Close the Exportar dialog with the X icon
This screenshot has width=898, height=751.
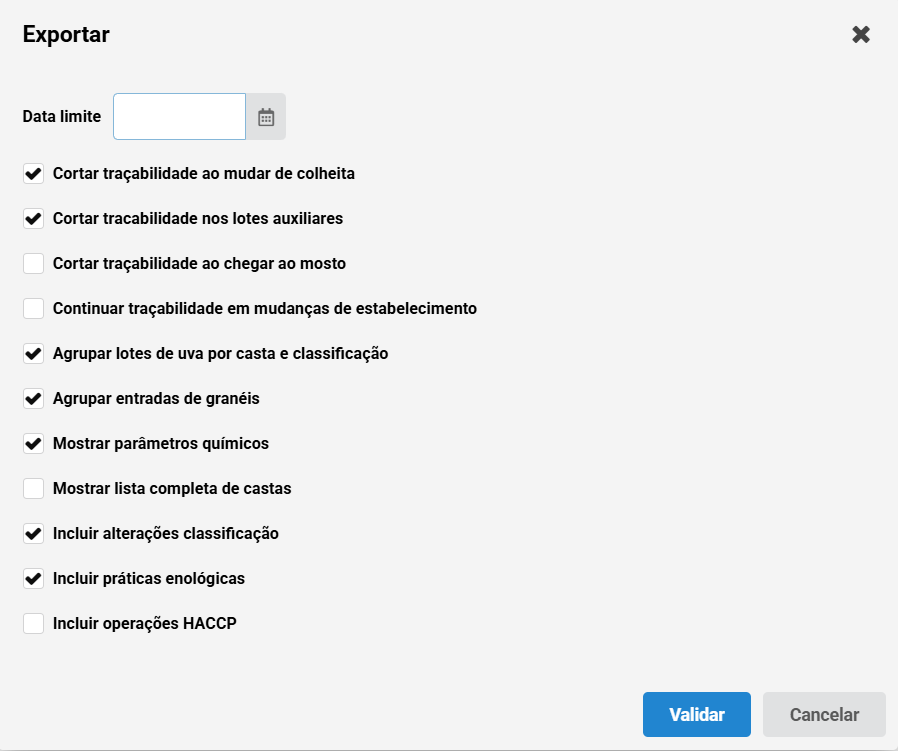(x=861, y=34)
